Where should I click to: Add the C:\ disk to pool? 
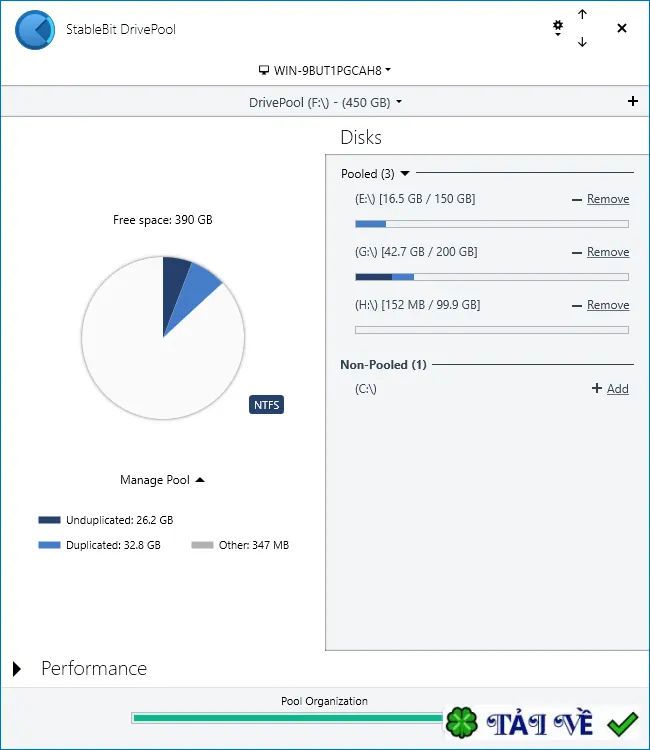610,388
